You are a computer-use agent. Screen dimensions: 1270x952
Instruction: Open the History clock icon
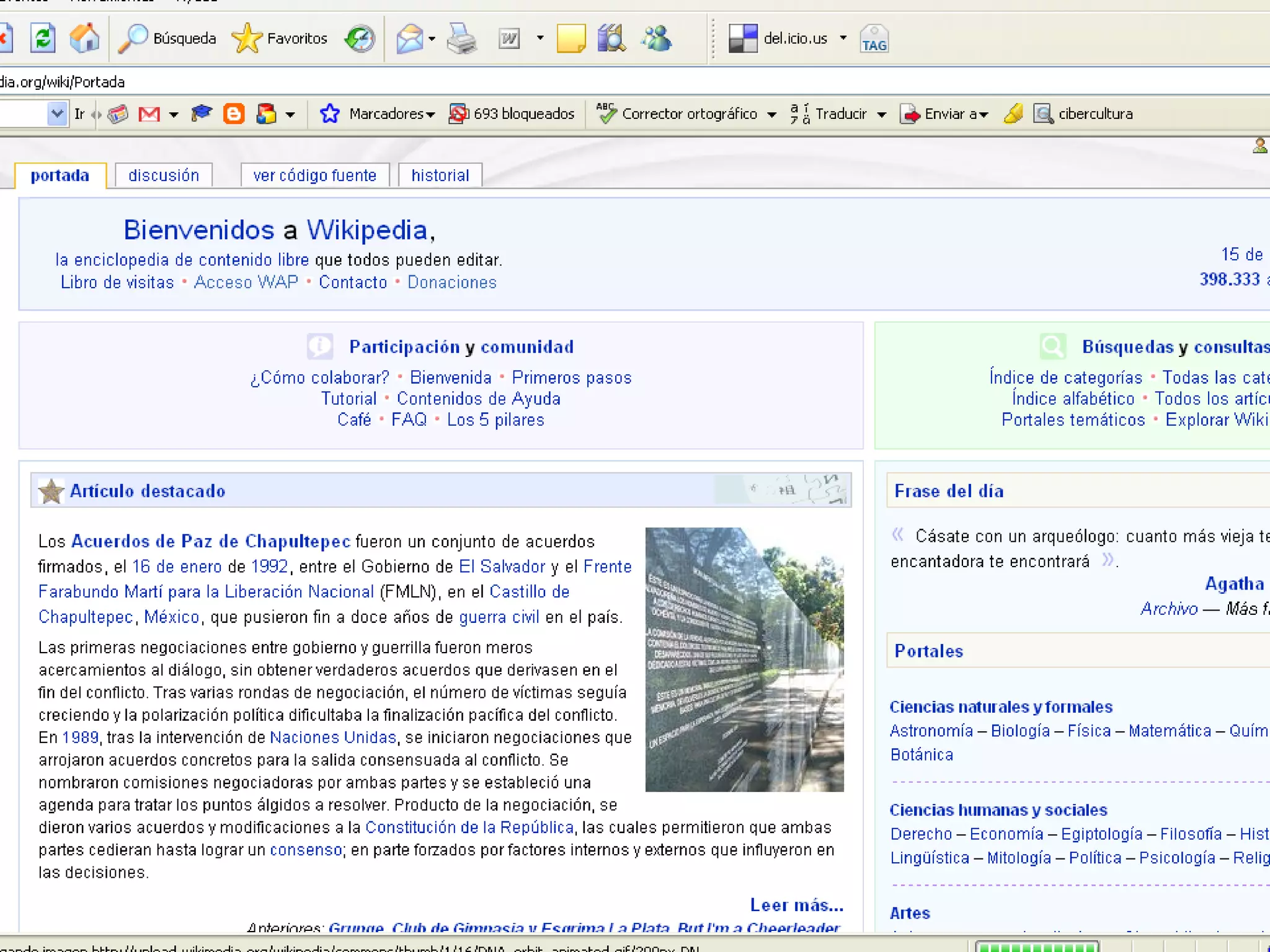(360, 39)
